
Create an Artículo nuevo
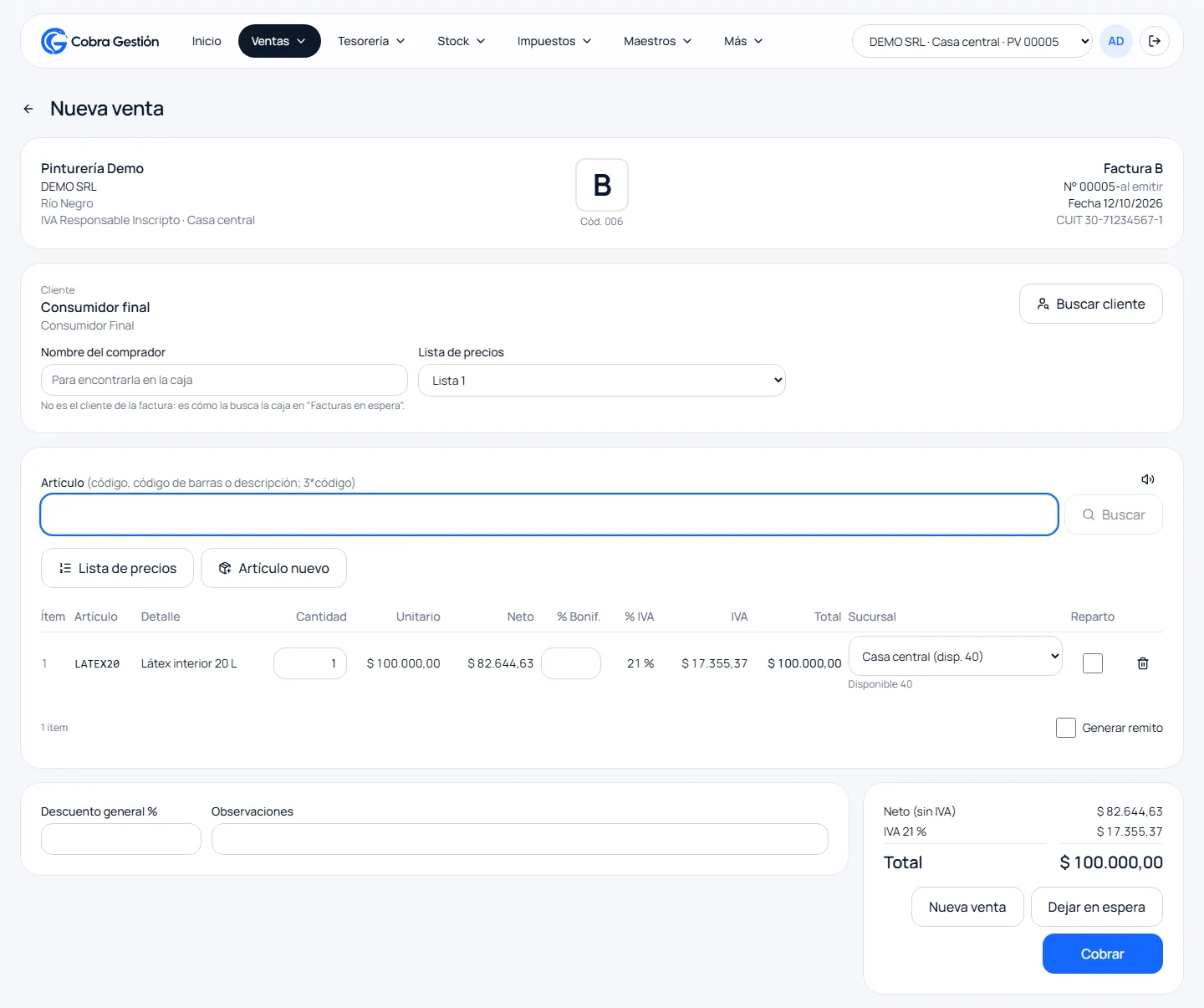pos(273,568)
